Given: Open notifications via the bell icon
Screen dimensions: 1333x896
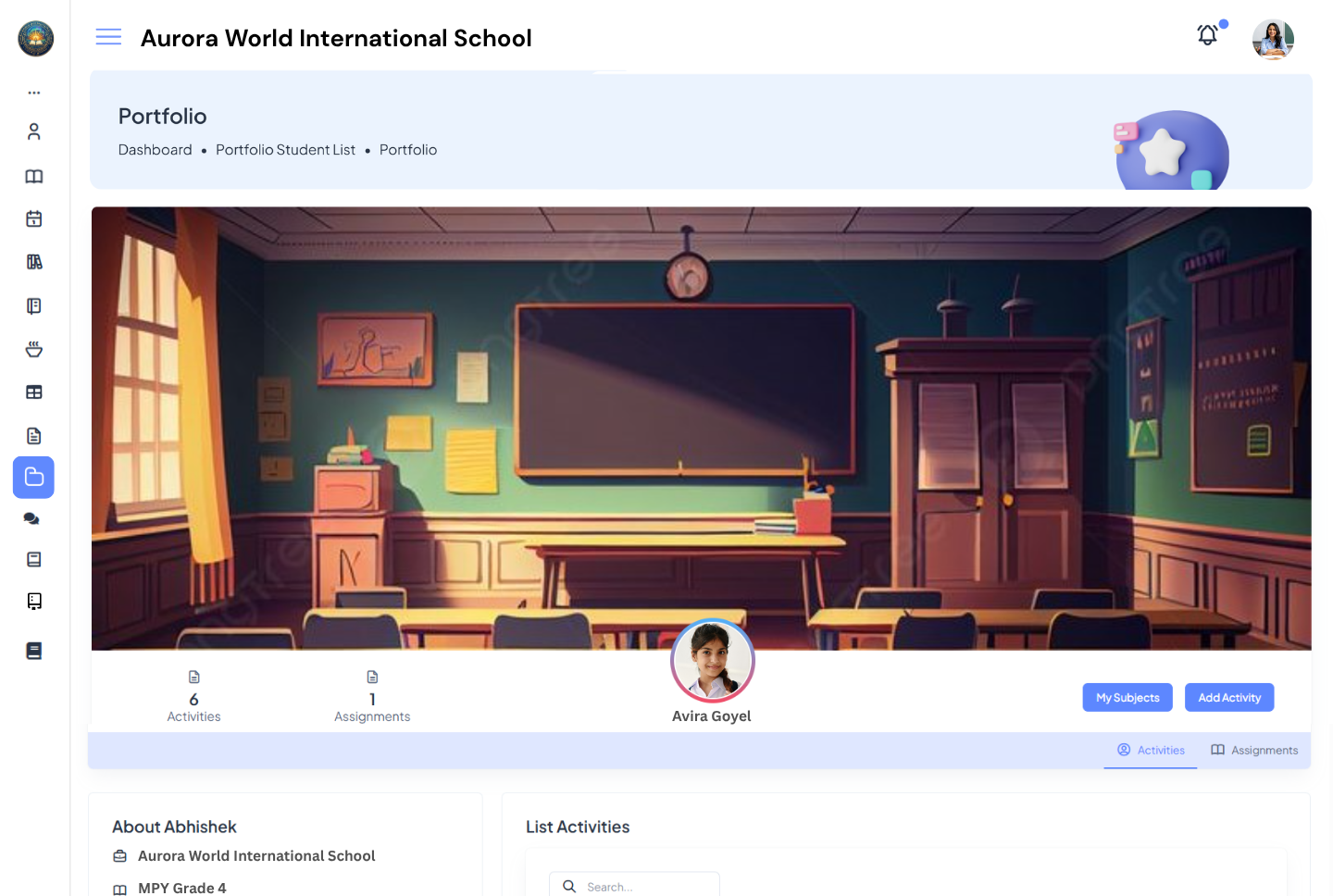Looking at the screenshot, I should click(1207, 34).
